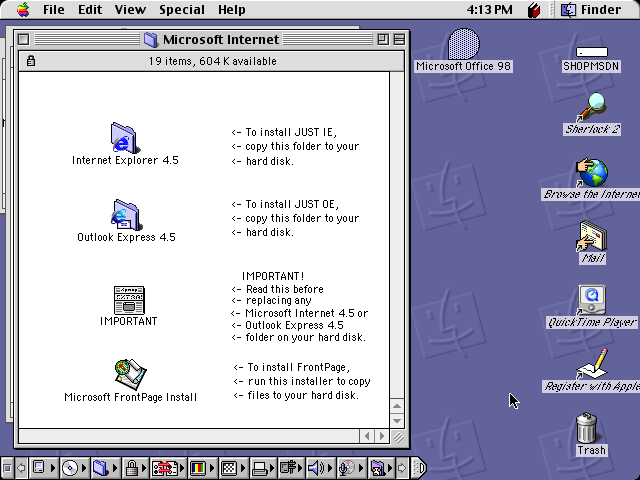Viewport: 640px width, 480px height.
Task: Select the QuickTime Player desktop icon
Action: [592, 299]
